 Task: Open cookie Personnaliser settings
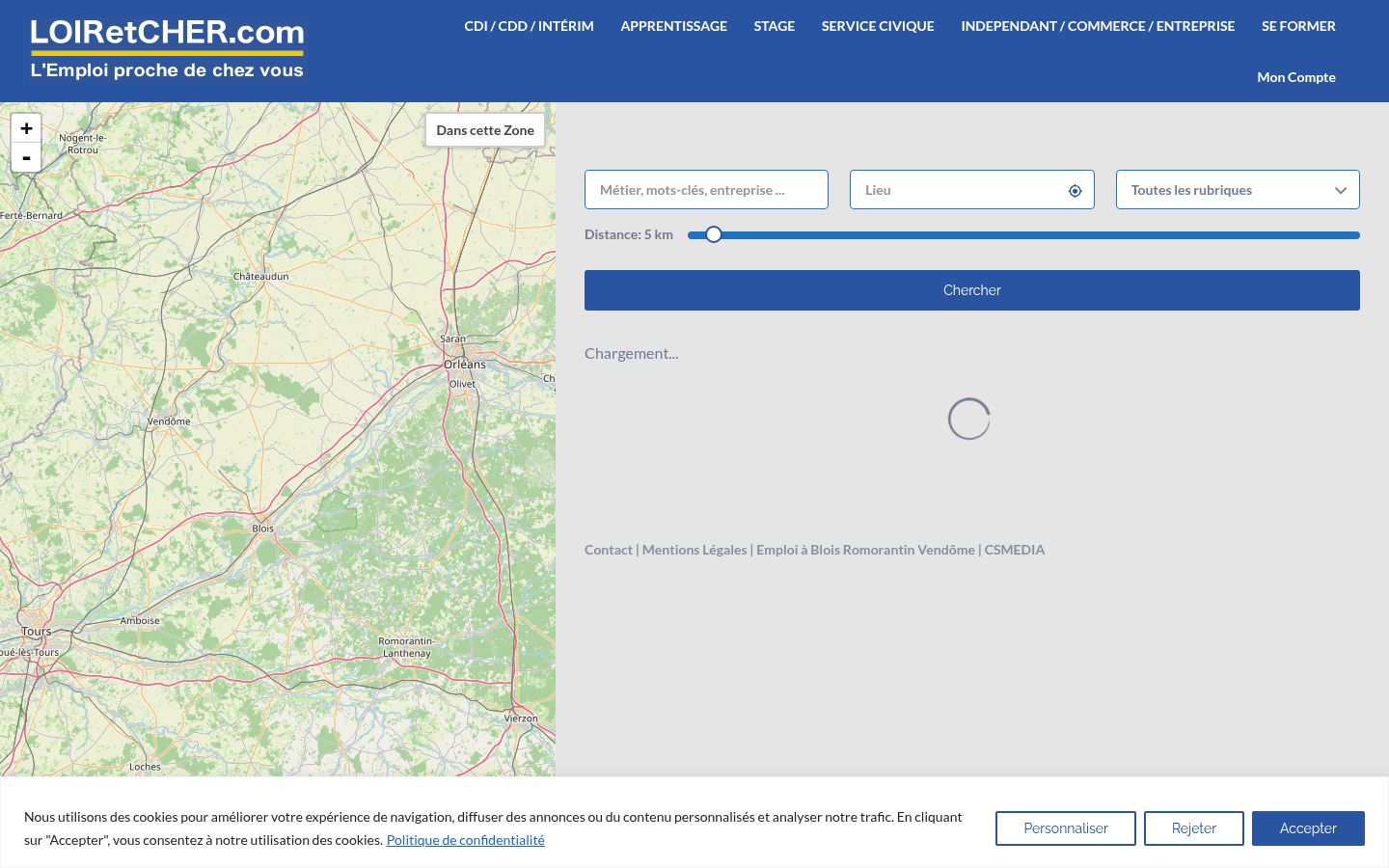pos(1066,828)
